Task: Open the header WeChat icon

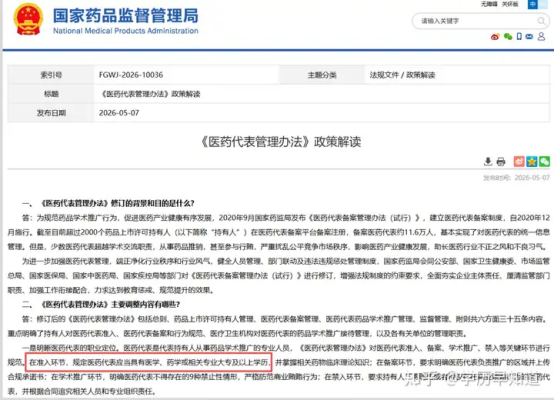Action: (508, 36)
